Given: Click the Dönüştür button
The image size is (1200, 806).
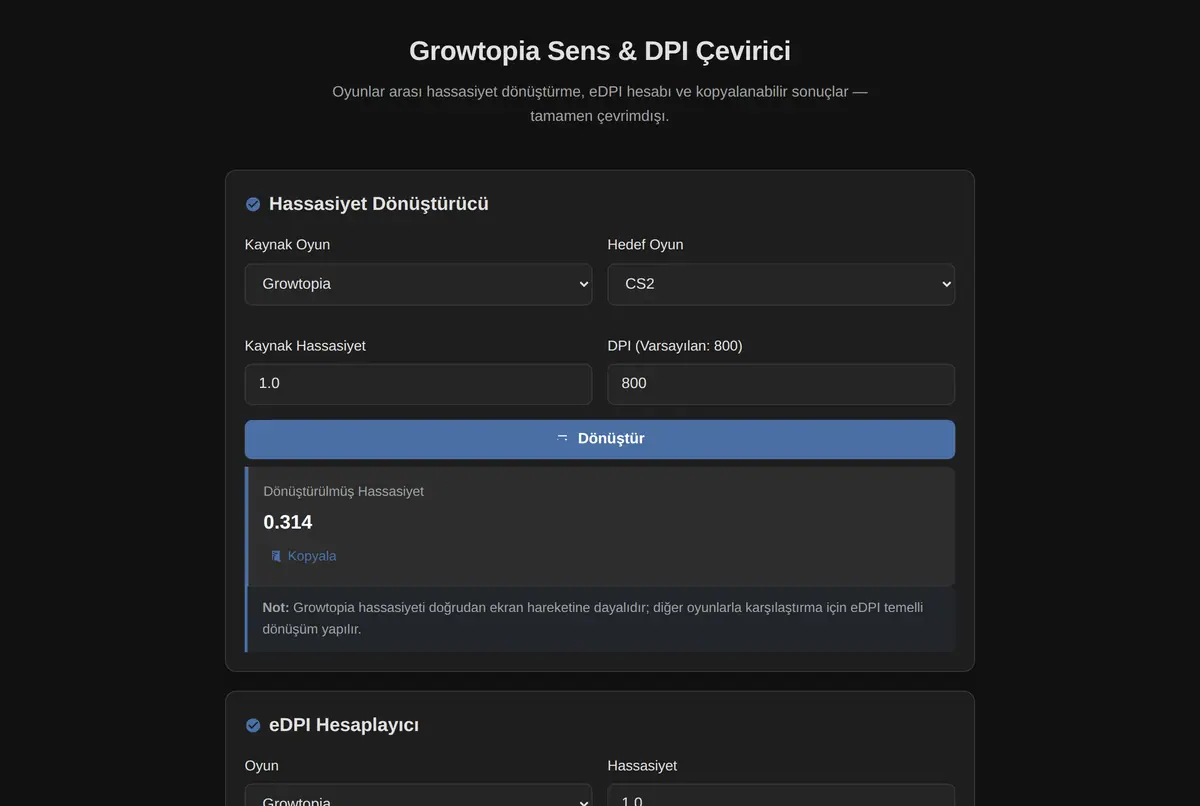Looking at the screenshot, I should pos(600,439).
